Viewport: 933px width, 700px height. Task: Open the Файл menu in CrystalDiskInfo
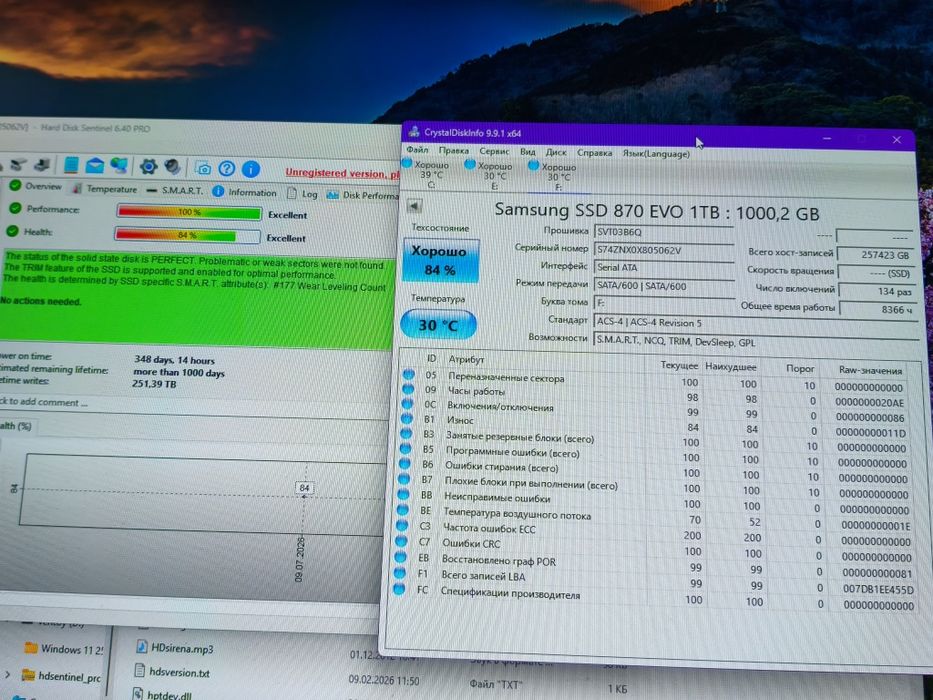click(418, 150)
